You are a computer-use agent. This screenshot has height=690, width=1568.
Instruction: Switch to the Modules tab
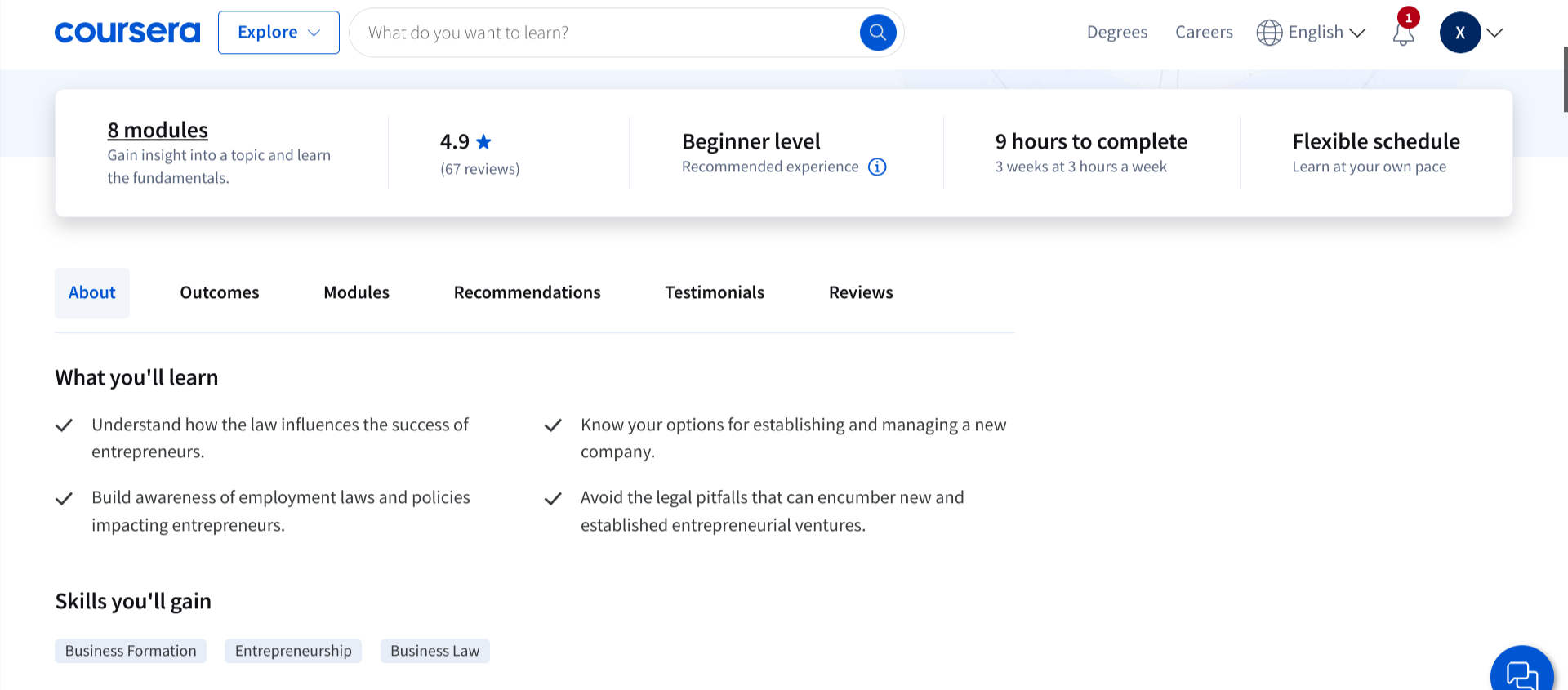(x=356, y=292)
